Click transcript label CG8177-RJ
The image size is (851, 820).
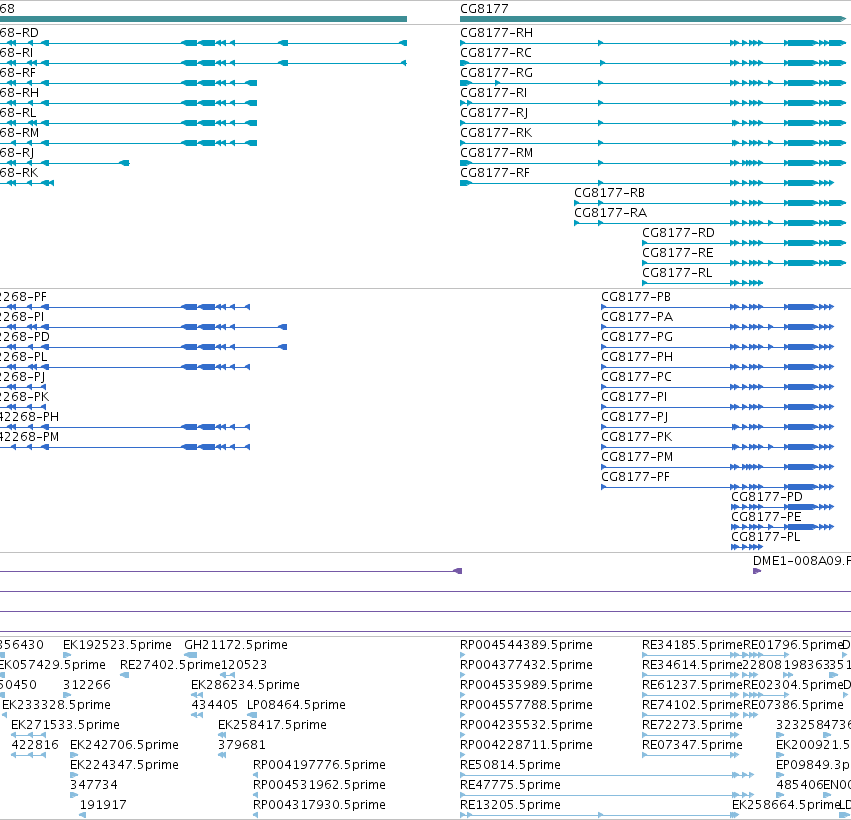pos(494,113)
